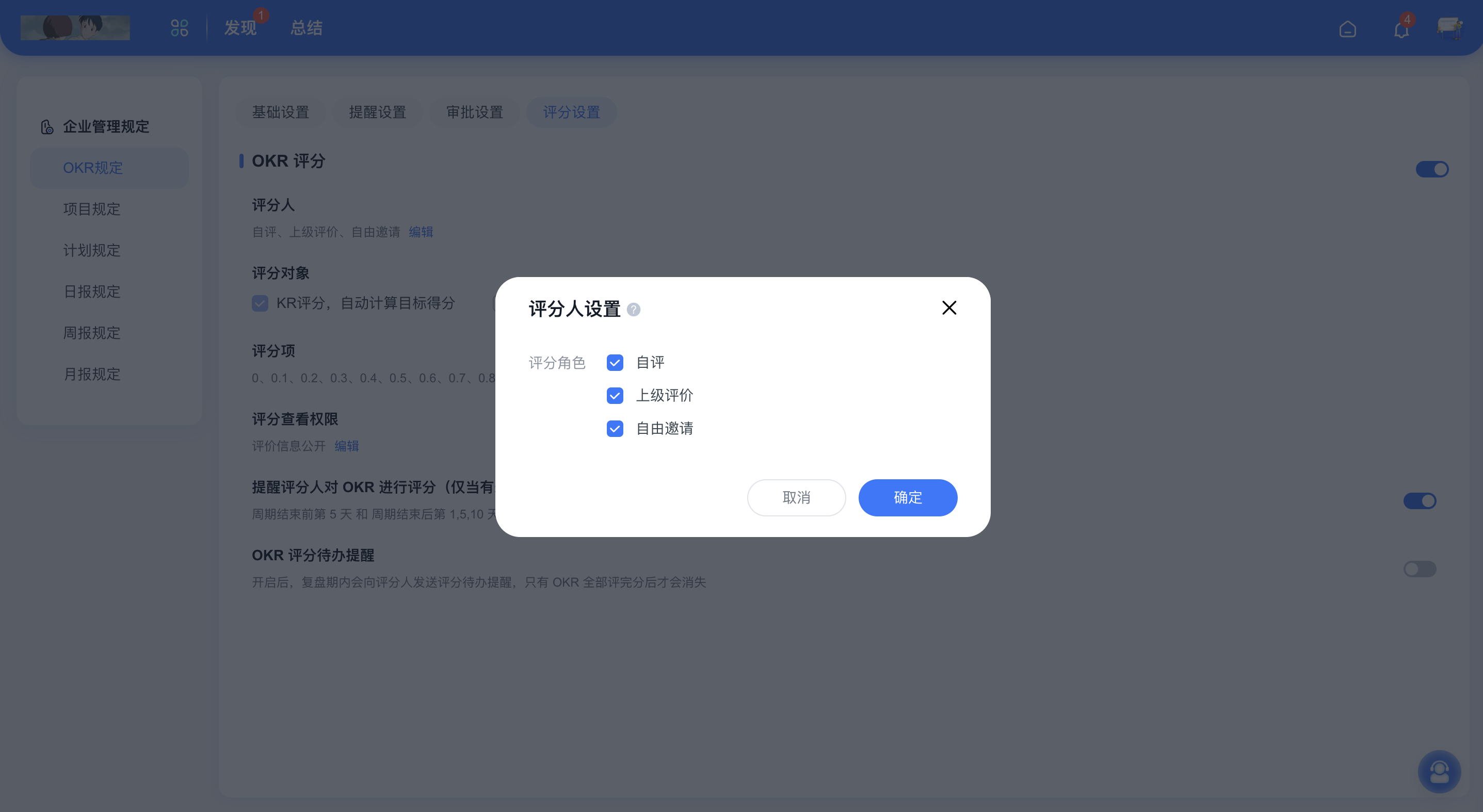Viewport: 1483px width, 812px height.
Task: Close the 评分人设置 dialog
Action: [x=949, y=308]
